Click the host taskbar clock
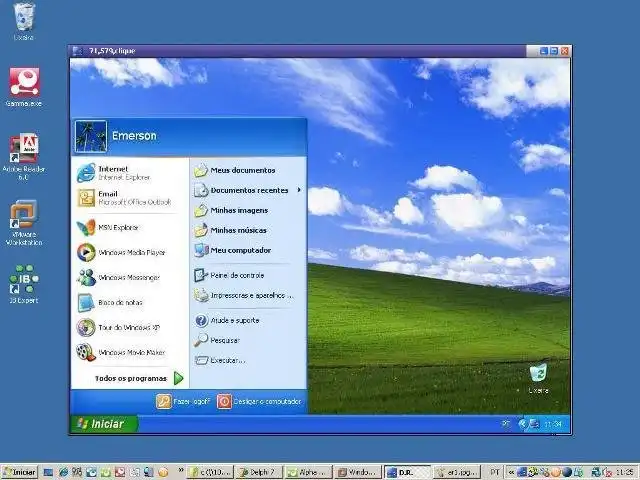Viewport: 640px width, 480px height. 624,472
